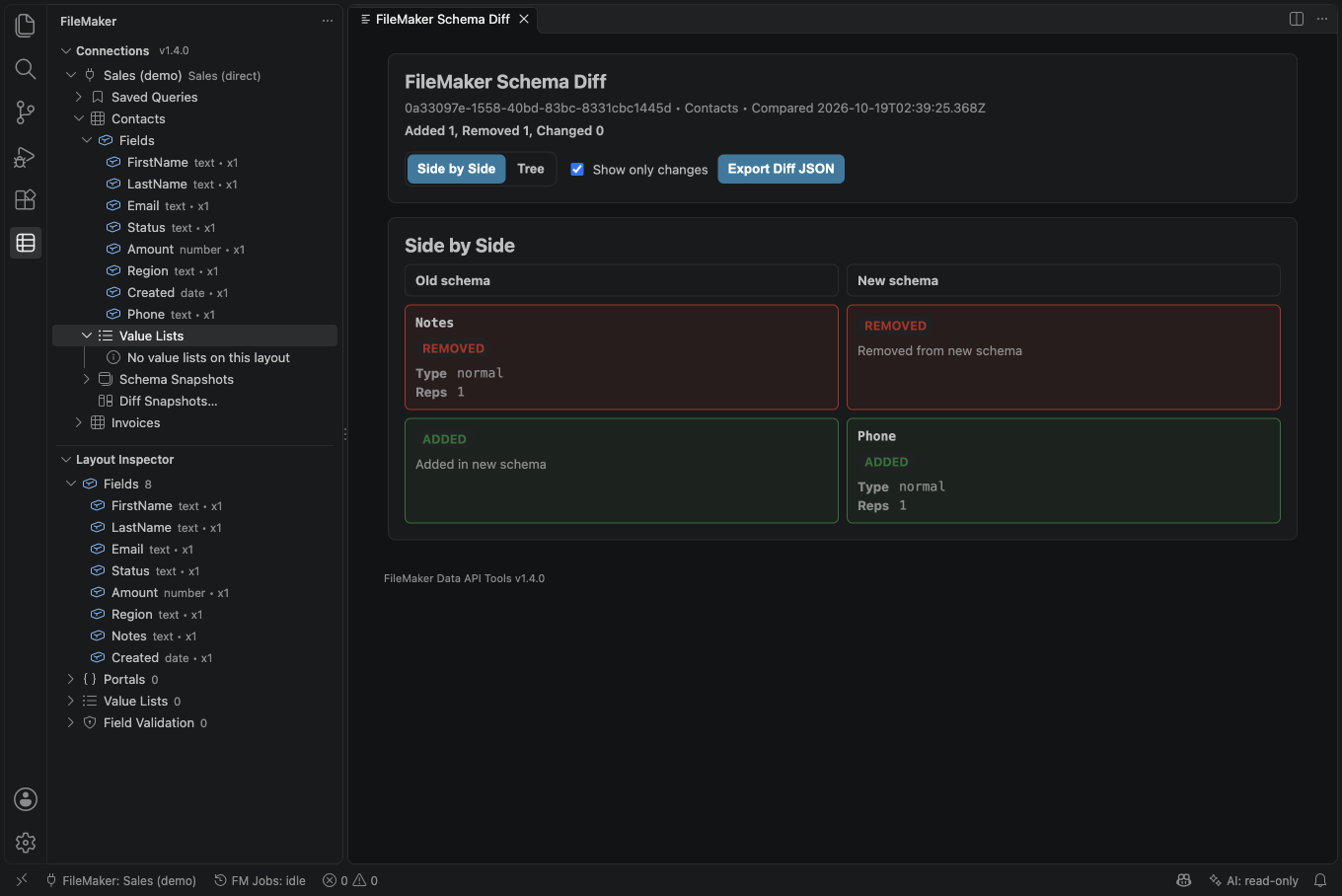Click AI: read-only status item
This screenshot has width=1342, height=896.
pyautogui.click(x=1253, y=880)
